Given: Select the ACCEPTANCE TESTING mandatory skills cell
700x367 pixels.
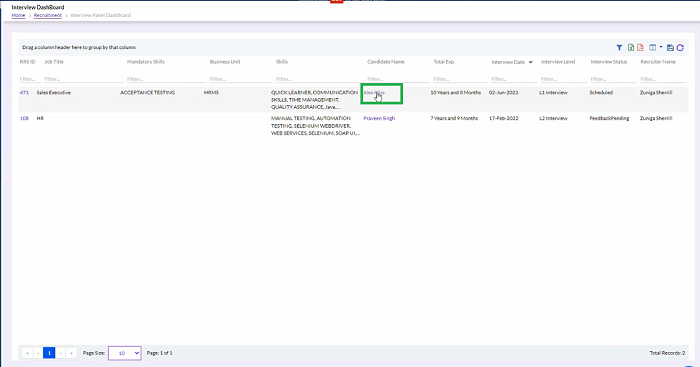Looking at the screenshot, I should pyautogui.click(x=147, y=92).
